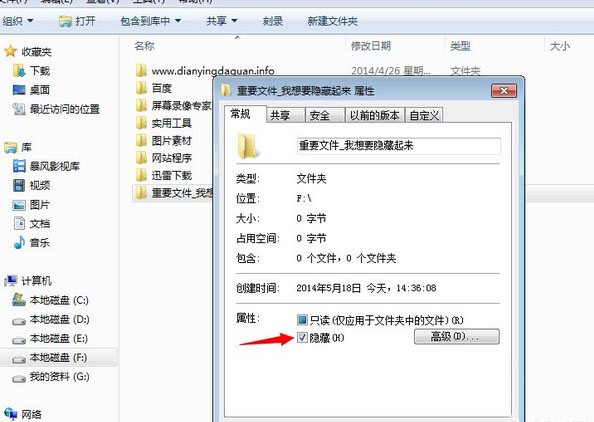Open the 暴风影视库 library icon
This screenshot has height=422, width=594.
point(19,166)
